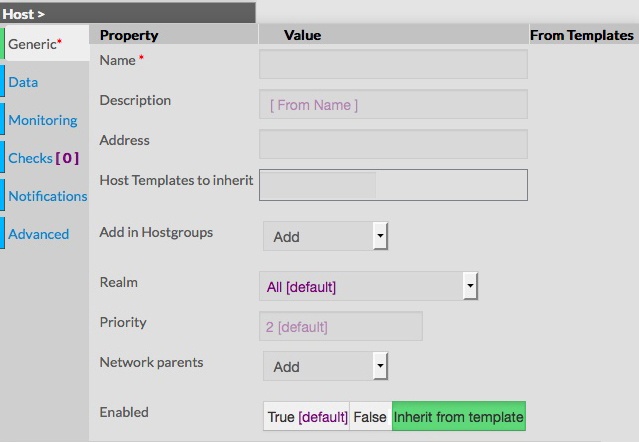Choose Inherit from template for Enabled

pyautogui.click(x=458, y=417)
